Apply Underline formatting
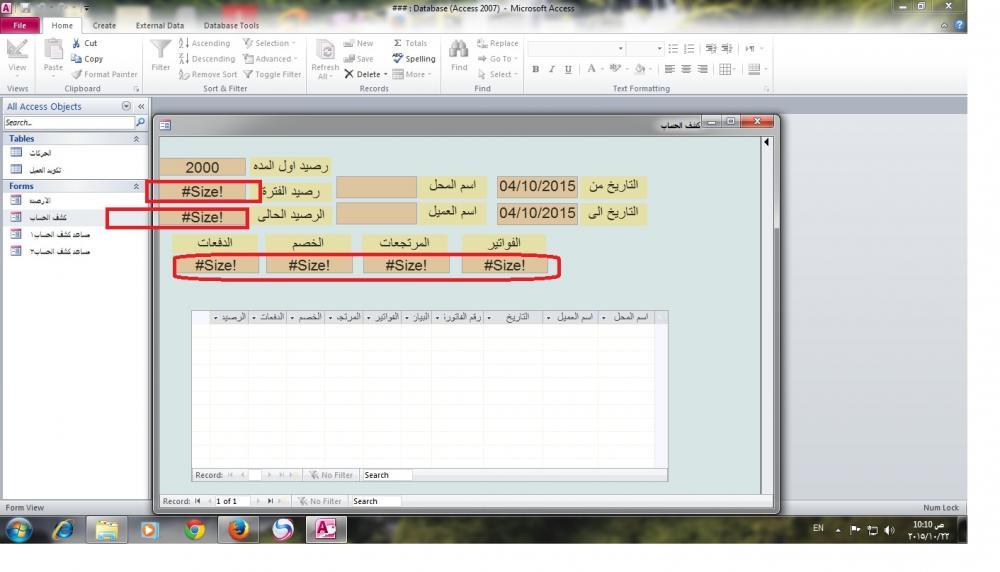 point(568,69)
